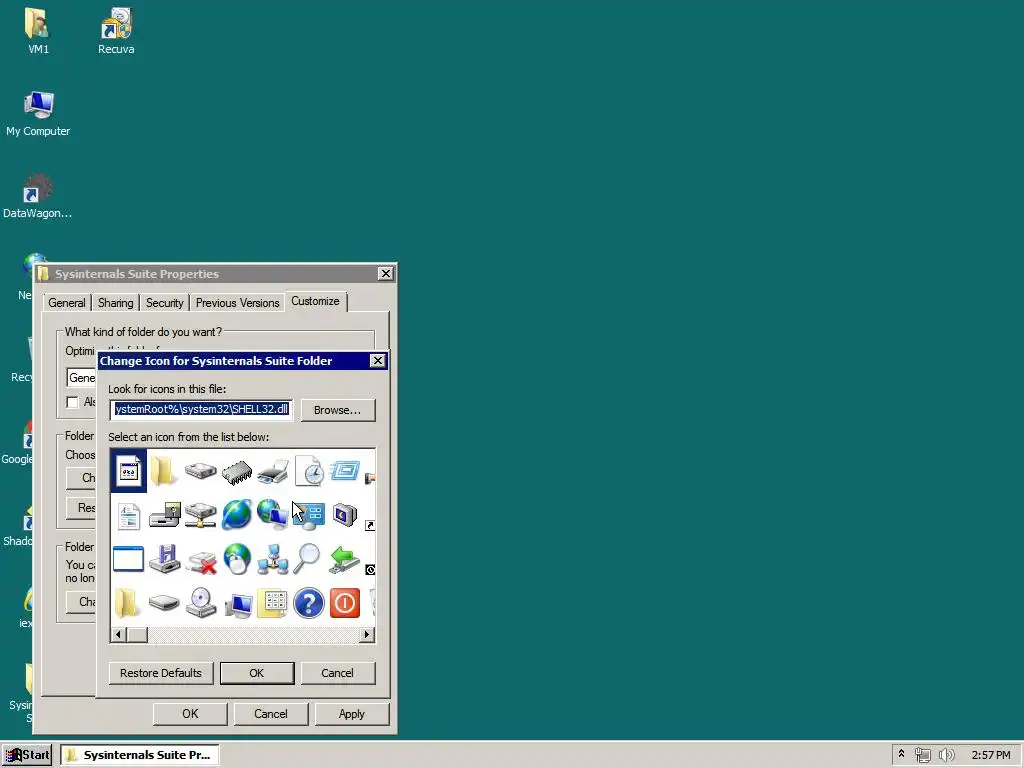Select the highlighted application document icon
1024x768 pixels.
coord(129,470)
